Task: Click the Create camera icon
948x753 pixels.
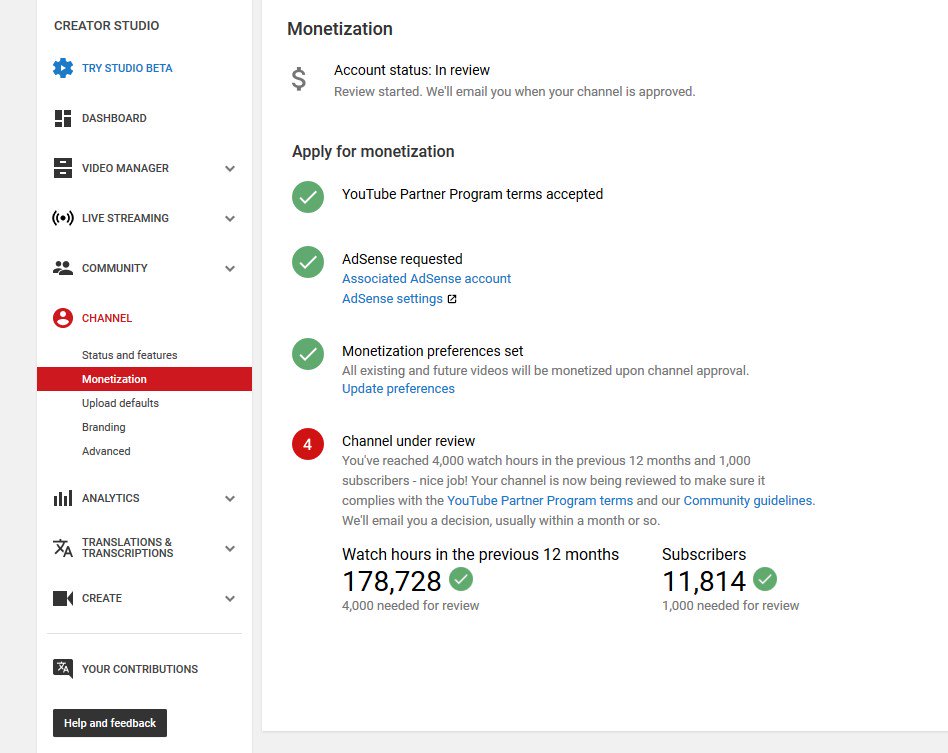Action: pyautogui.click(x=63, y=598)
